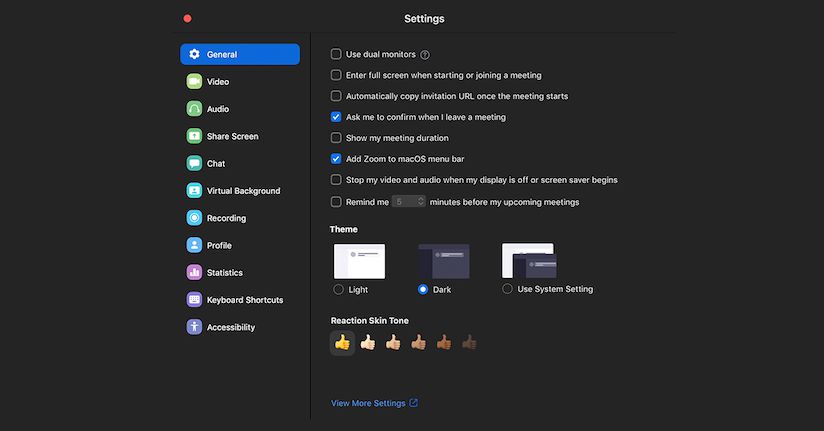Image resolution: width=824 pixels, height=431 pixels.
Task: Uncheck Add Zoom to macOS menu bar
Action: [x=336, y=159]
